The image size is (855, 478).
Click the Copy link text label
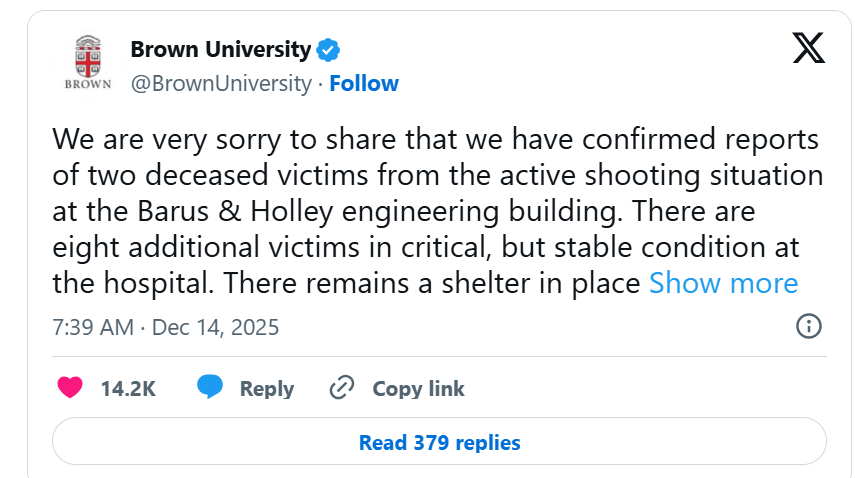(418, 389)
